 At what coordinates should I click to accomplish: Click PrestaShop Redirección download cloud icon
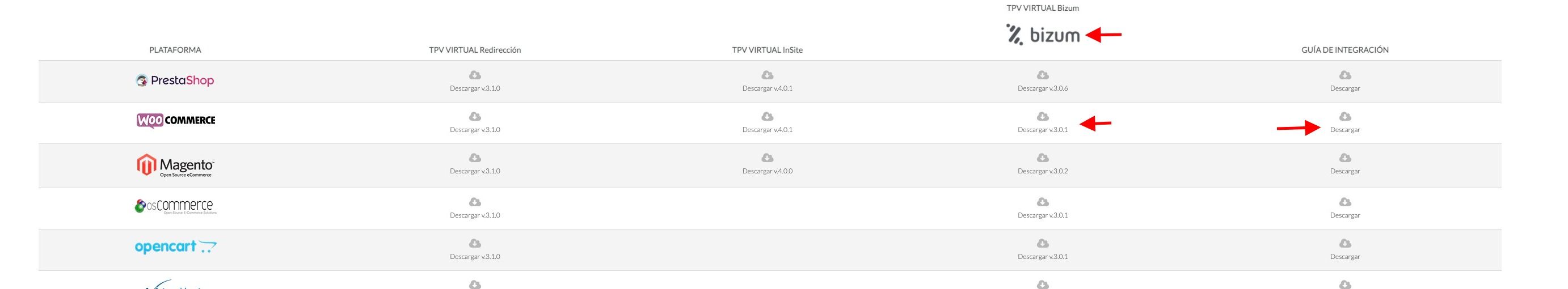point(475,75)
